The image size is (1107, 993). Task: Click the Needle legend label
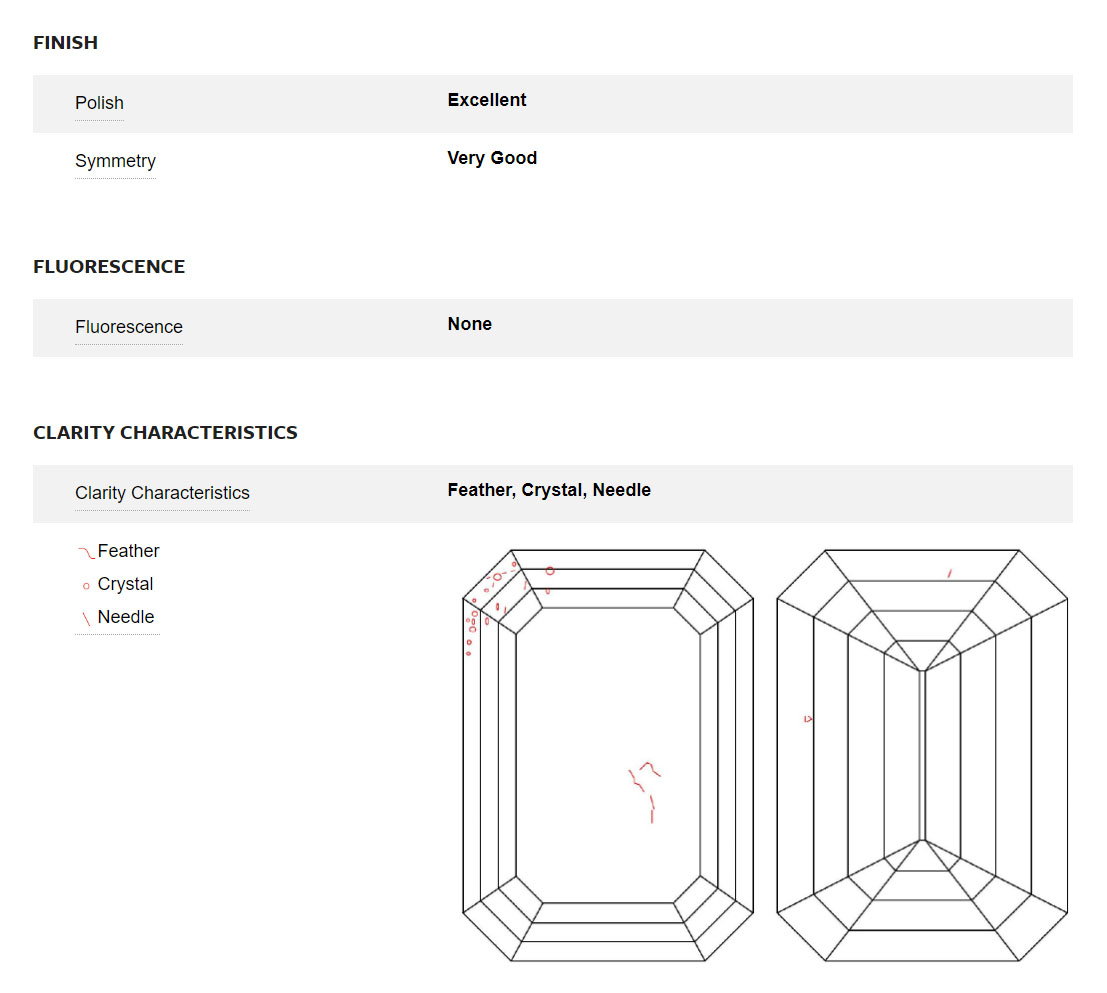click(x=126, y=617)
